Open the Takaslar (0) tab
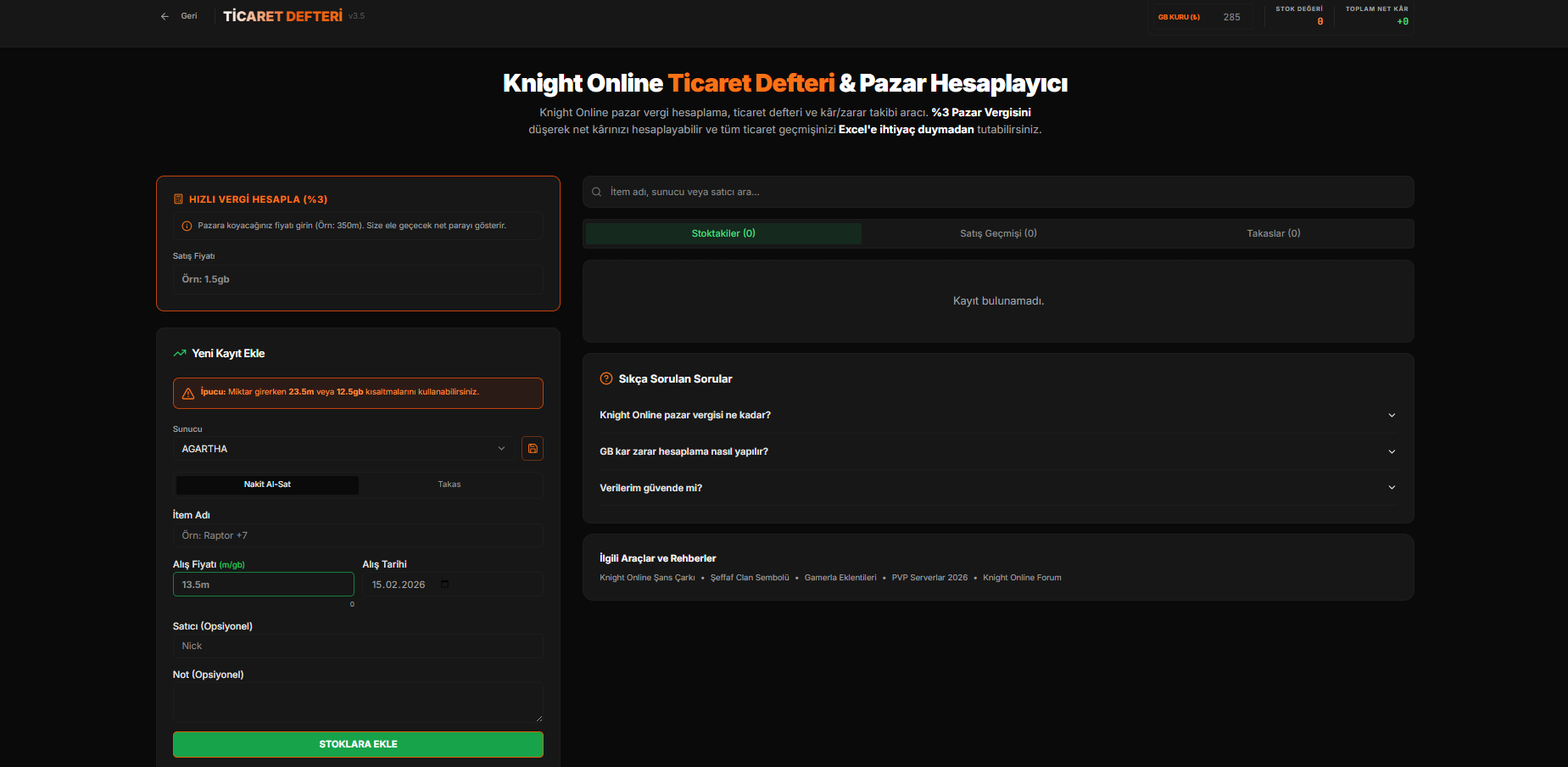Screen dimensions: 1568x767 coord(1273,233)
